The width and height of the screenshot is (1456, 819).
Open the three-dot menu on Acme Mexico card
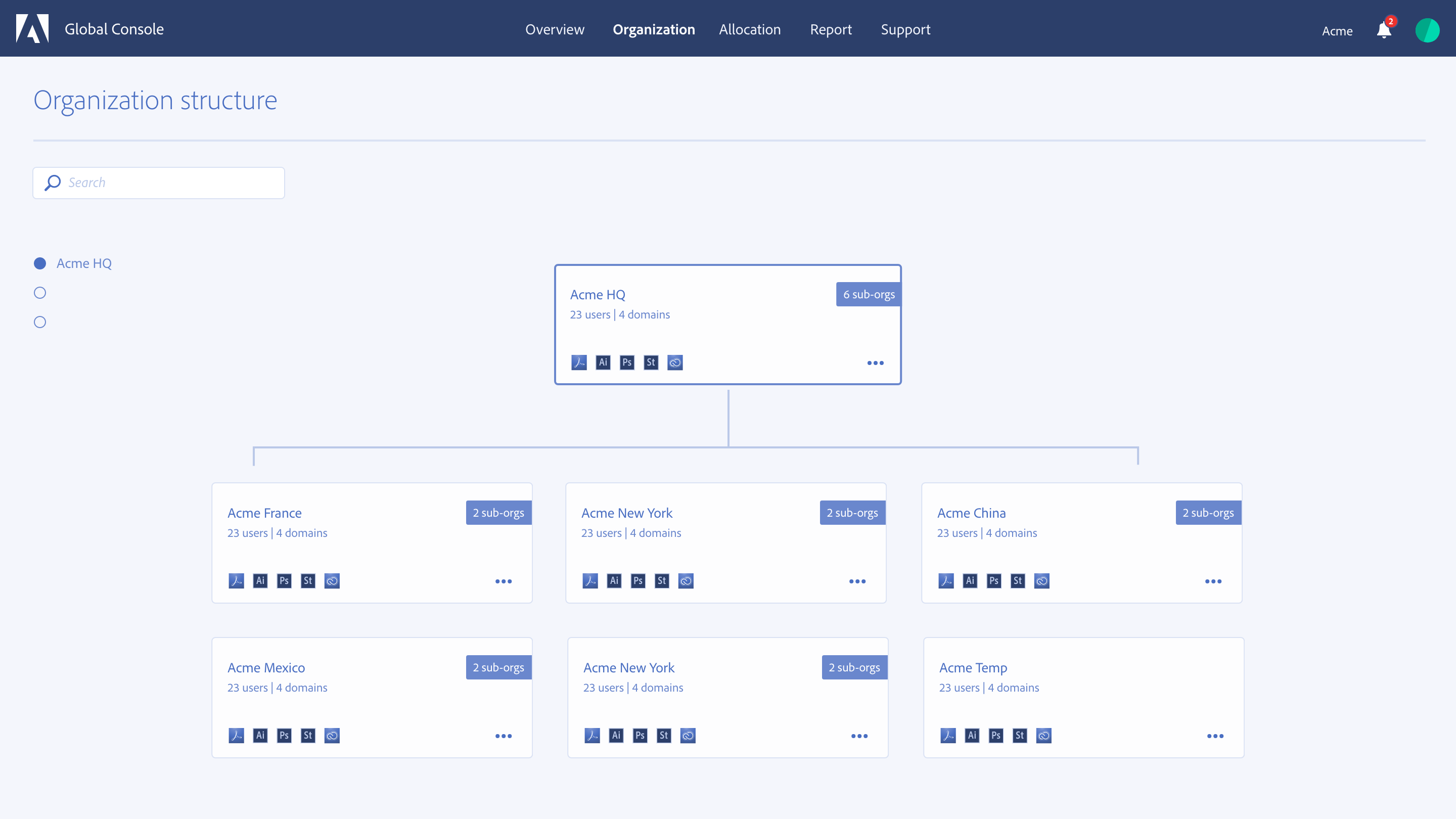(x=504, y=736)
